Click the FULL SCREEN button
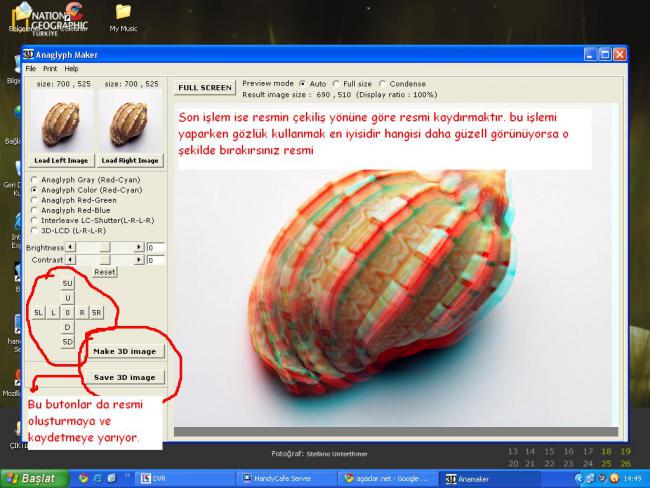 [x=205, y=88]
